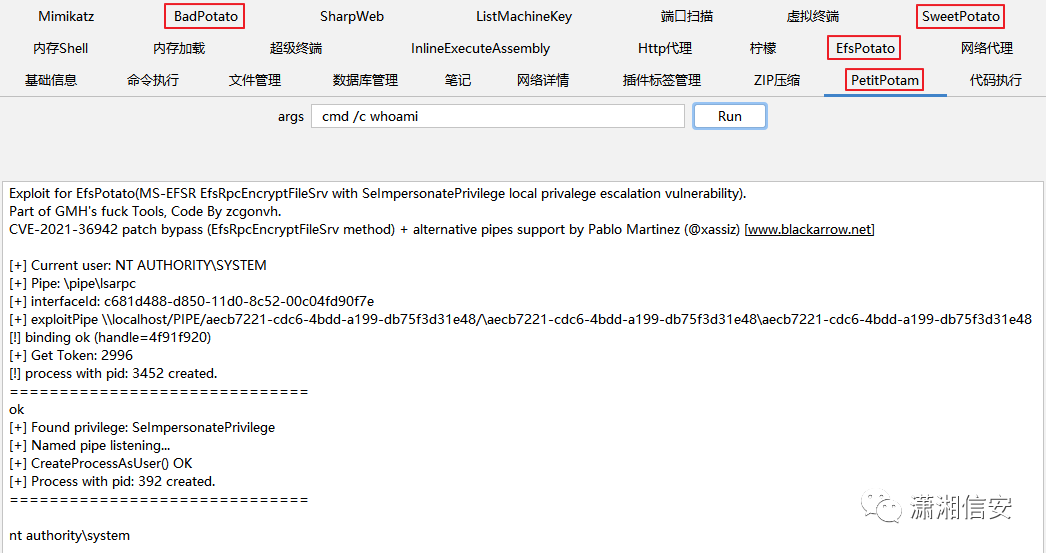
Task: Click the Run button
Action: click(x=730, y=116)
